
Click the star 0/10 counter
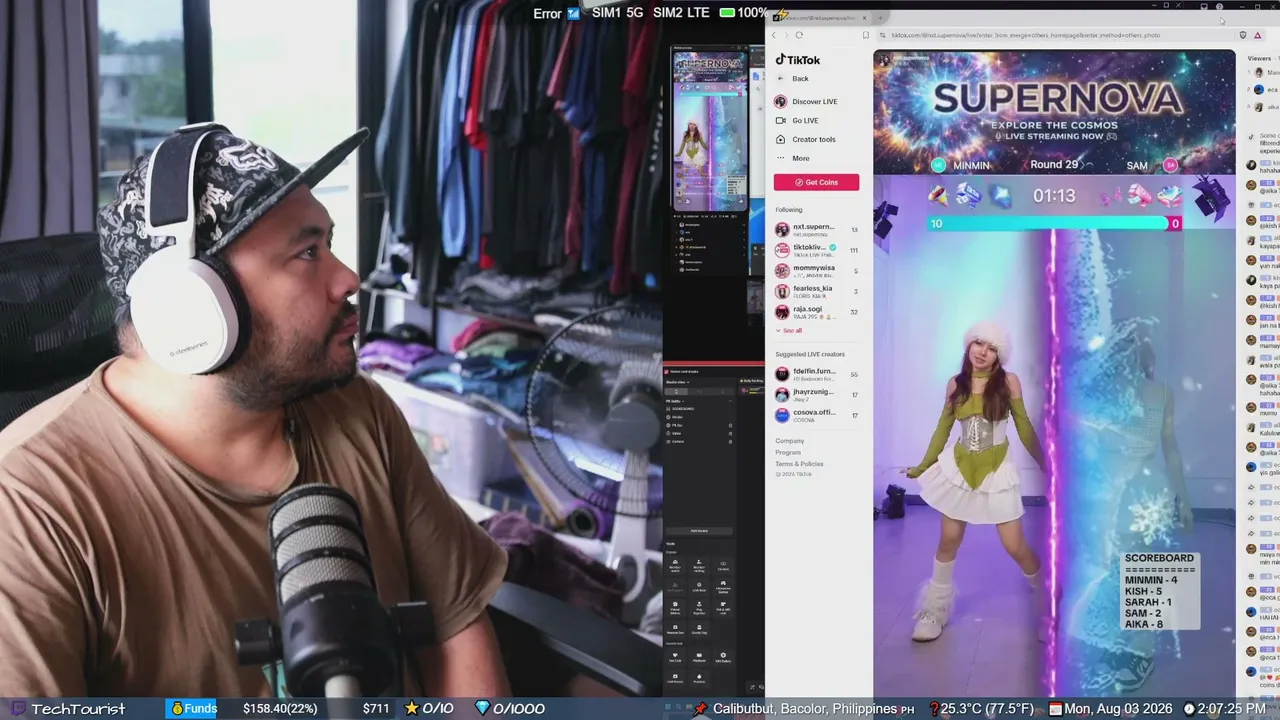click(x=429, y=708)
